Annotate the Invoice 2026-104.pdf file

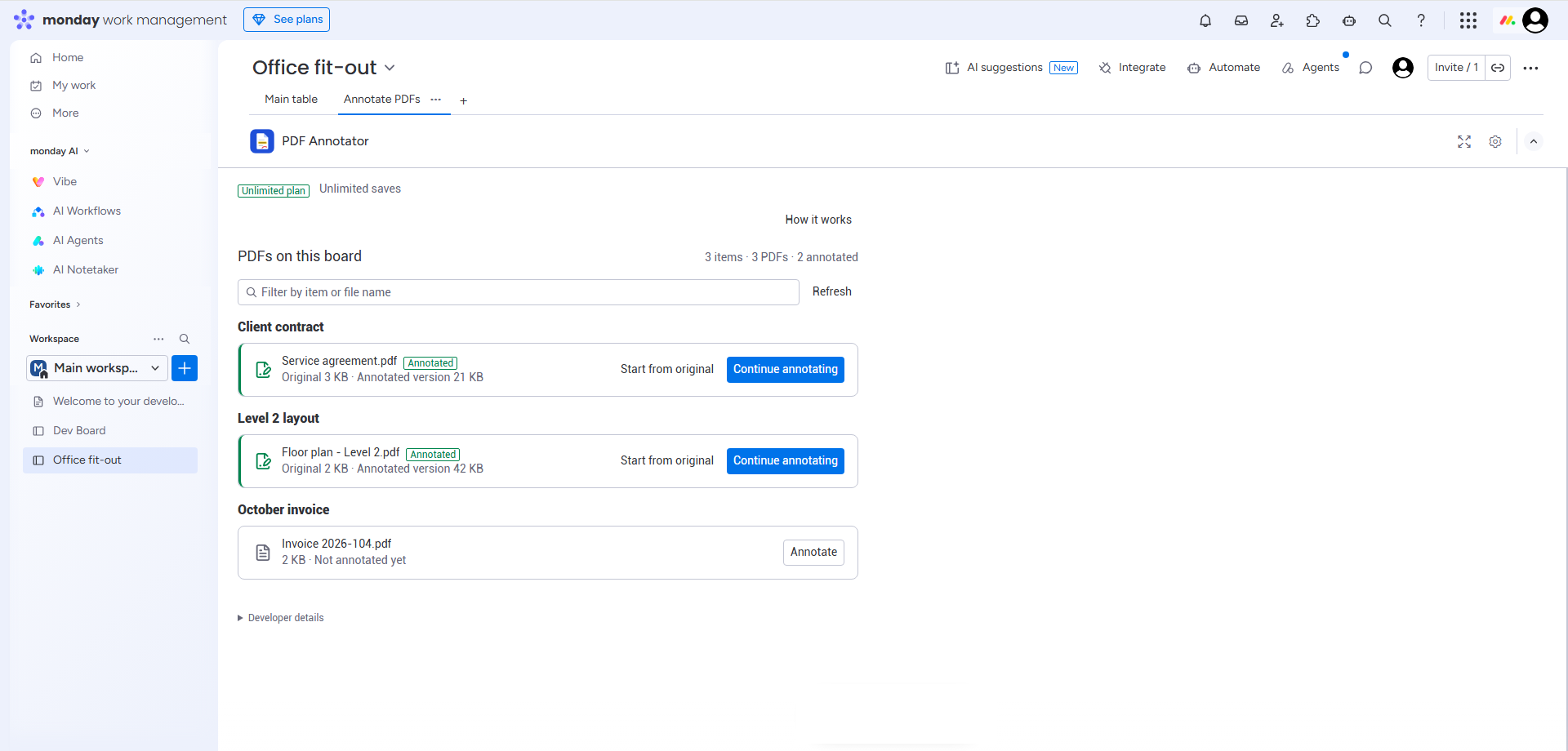click(813, 552)
